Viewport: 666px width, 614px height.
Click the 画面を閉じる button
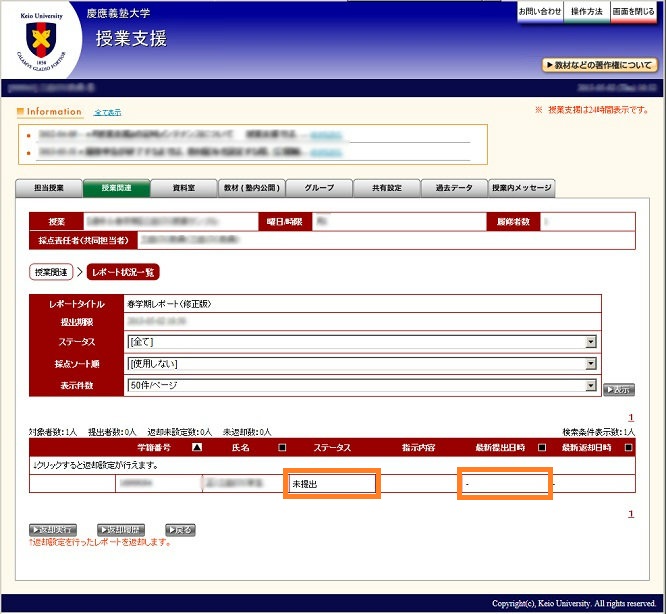click(636, 11)
